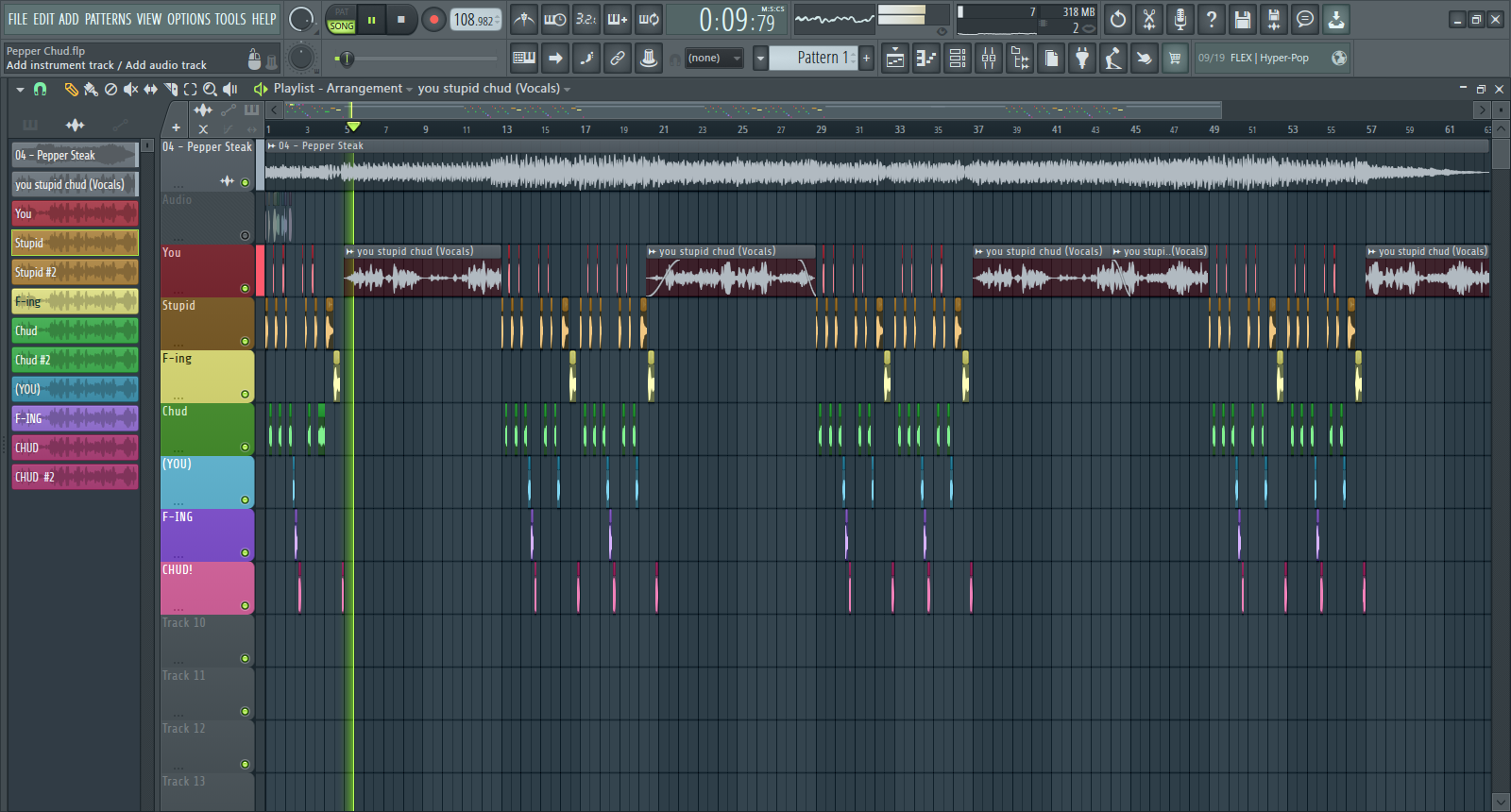
Task: Expand the Playlist Arrangement dropdown
Action: (409, 89)
